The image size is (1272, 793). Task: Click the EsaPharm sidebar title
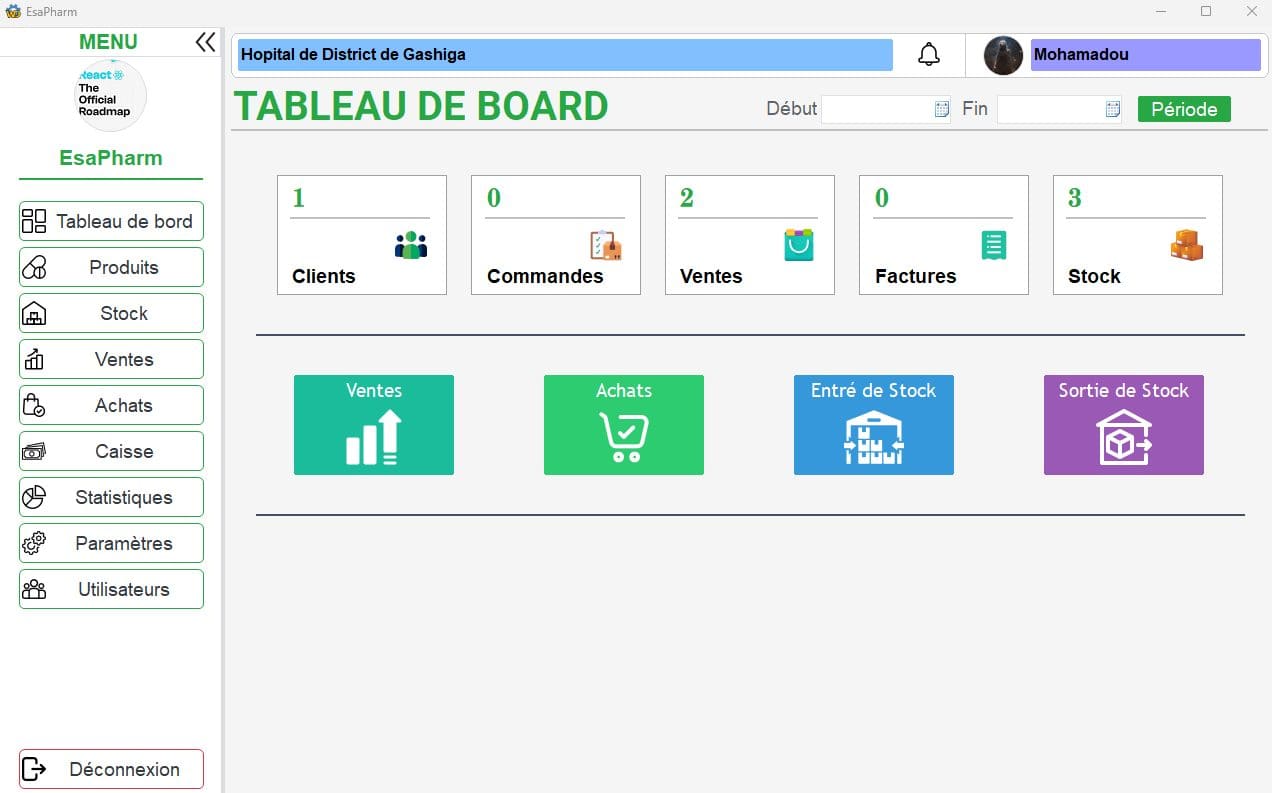click(x=111, y=158)
